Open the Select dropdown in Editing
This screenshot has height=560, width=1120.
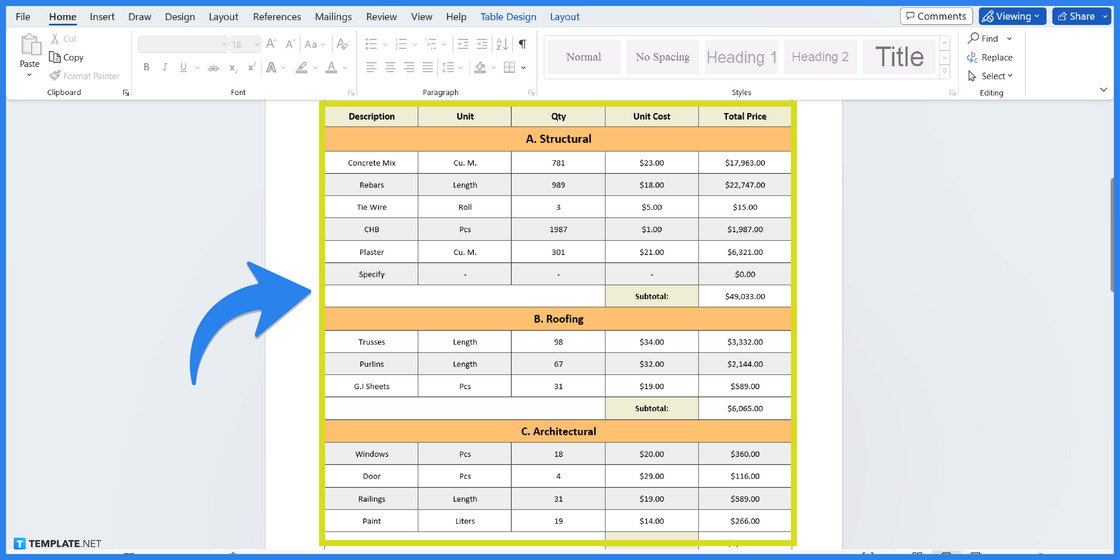tap(990, 76)
